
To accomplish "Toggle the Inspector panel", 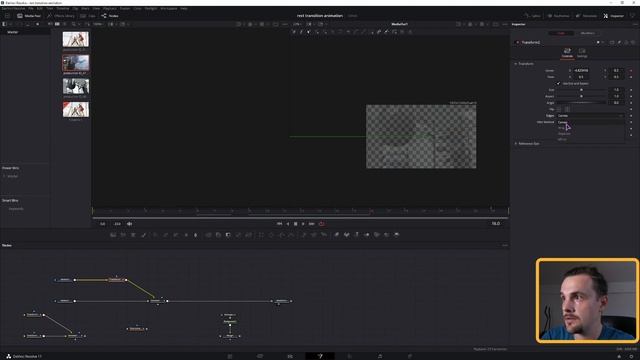I will point(613,16).
